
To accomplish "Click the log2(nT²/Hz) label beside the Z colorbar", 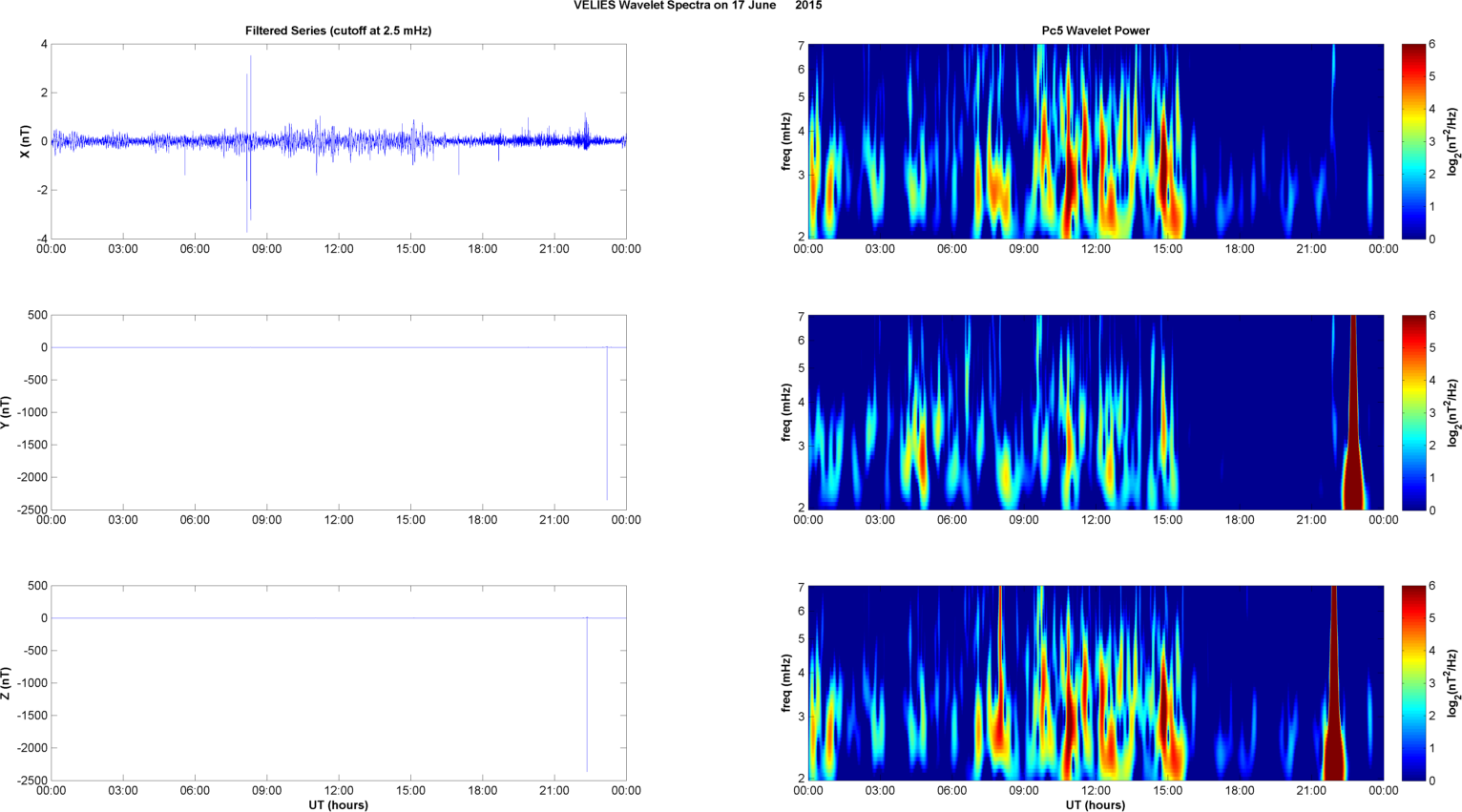I will (1453, 683).
